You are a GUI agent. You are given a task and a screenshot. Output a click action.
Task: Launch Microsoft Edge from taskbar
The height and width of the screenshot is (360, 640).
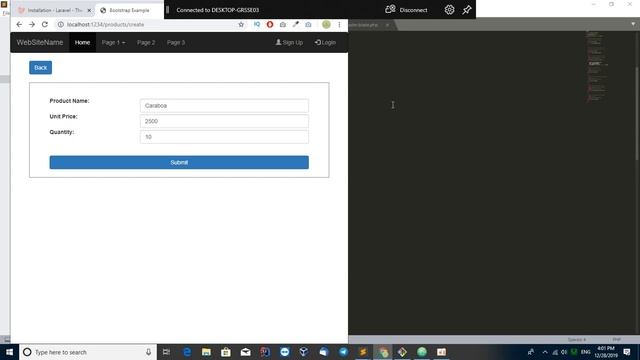(x=187, y=352)
